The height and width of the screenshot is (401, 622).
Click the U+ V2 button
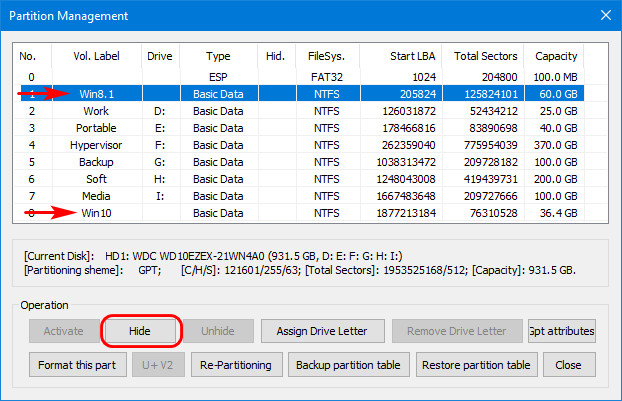pos(158,365)
